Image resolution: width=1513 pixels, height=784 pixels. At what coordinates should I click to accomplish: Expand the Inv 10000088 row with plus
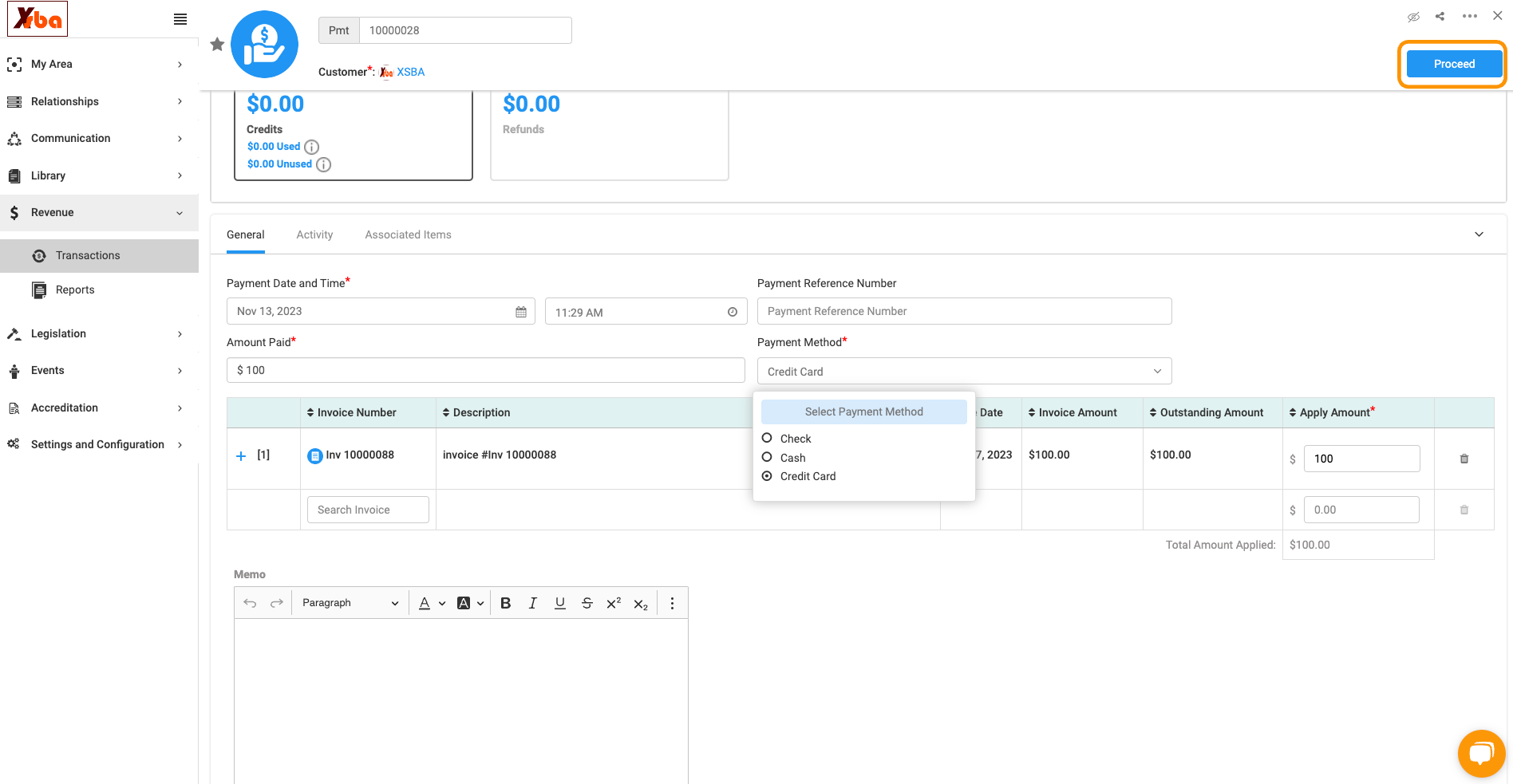coord(241,456)
